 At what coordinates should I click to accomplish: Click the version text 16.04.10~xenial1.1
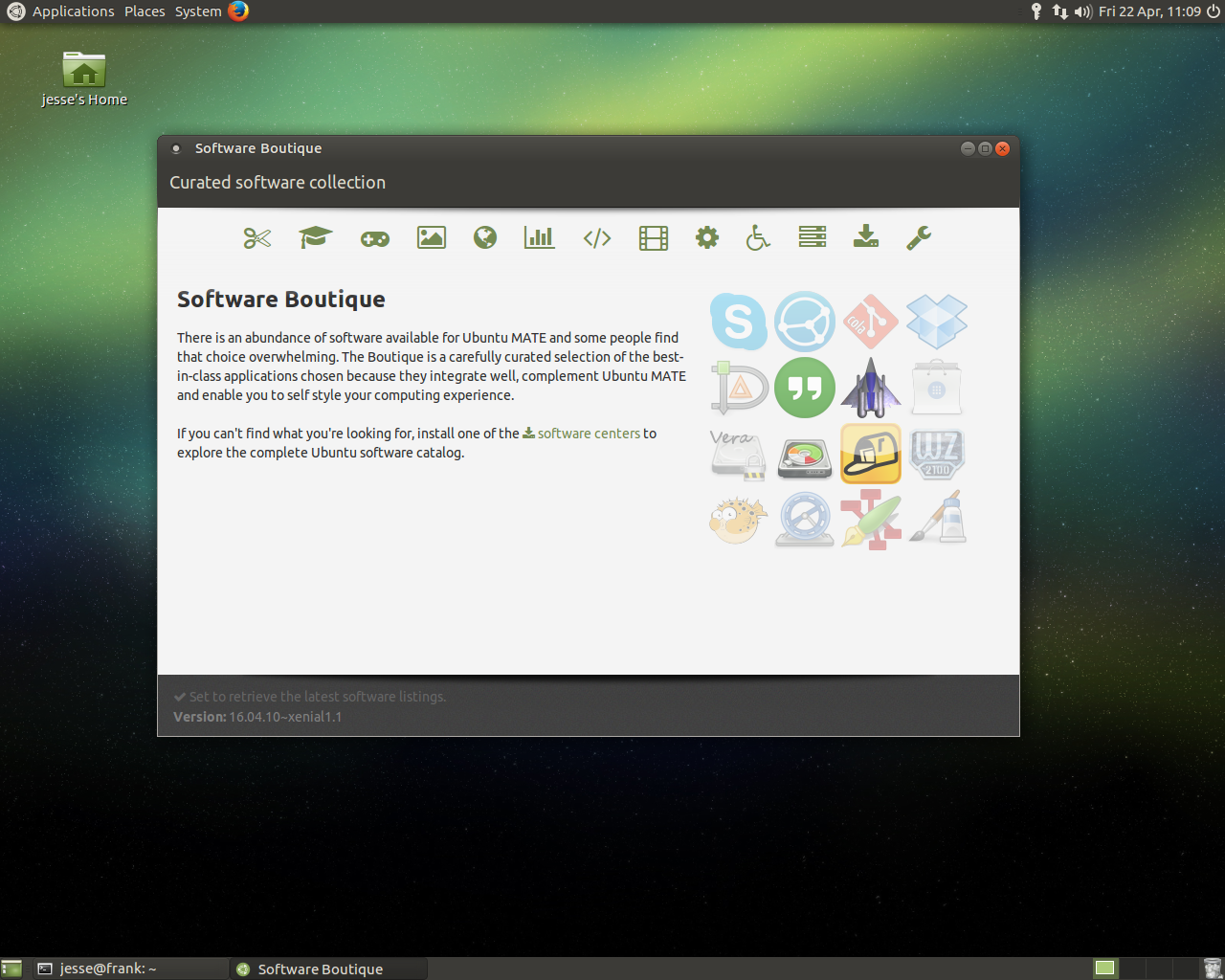(x=285, y=717)
